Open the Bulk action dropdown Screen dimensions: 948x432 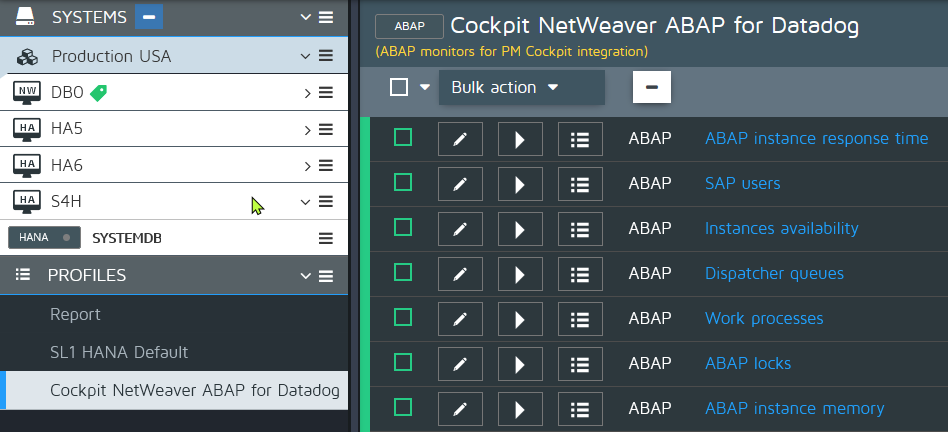coord(505,87)
